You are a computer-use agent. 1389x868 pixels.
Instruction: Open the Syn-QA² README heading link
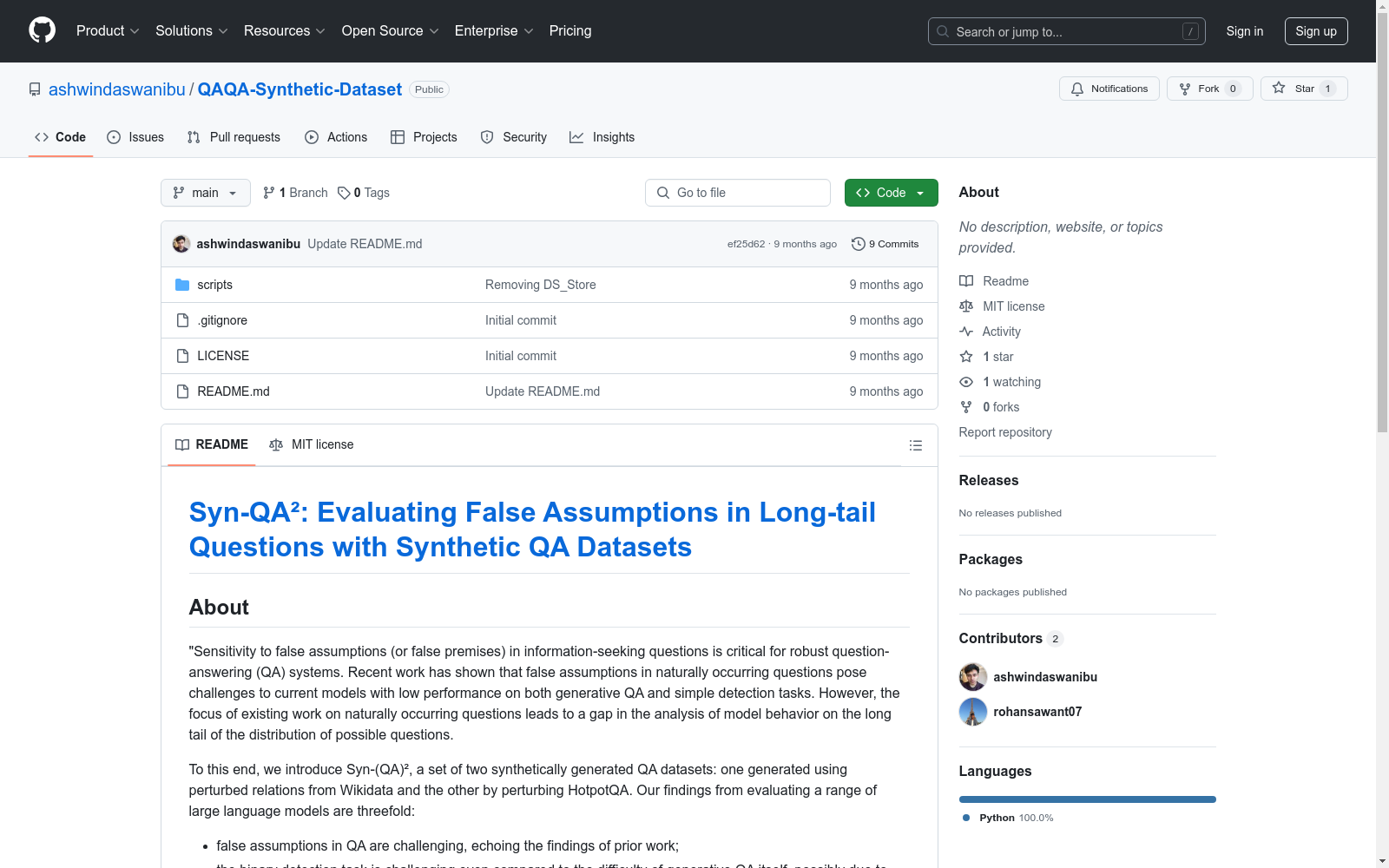tap(532, 529)
